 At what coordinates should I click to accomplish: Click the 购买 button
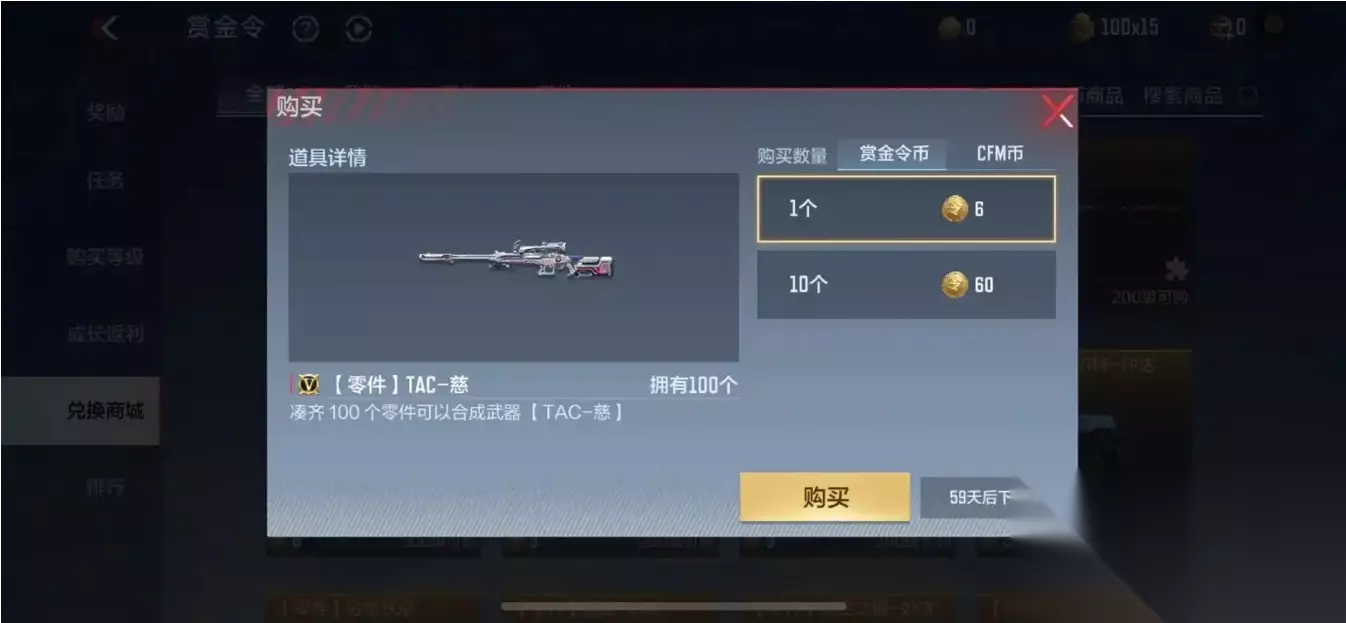[x=825, y=497]
